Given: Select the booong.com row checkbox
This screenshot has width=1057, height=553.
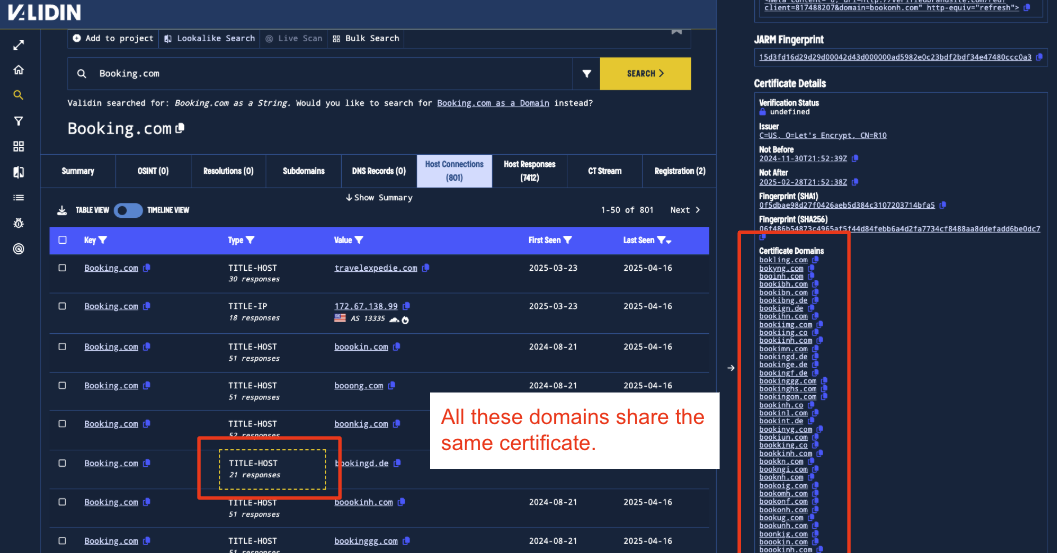Looking at the screenshot, I should coord(63,386).
